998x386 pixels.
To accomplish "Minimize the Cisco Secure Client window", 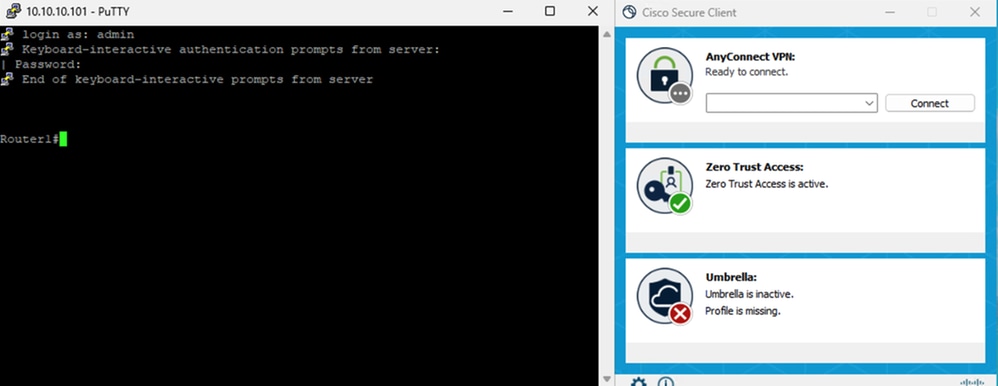I will (889, 12).
